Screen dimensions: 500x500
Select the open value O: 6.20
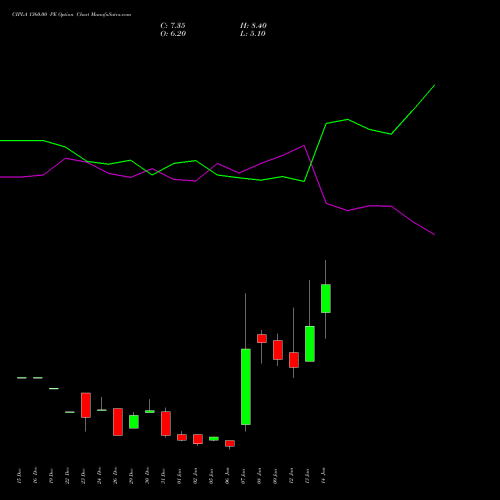tap(173, 34)
